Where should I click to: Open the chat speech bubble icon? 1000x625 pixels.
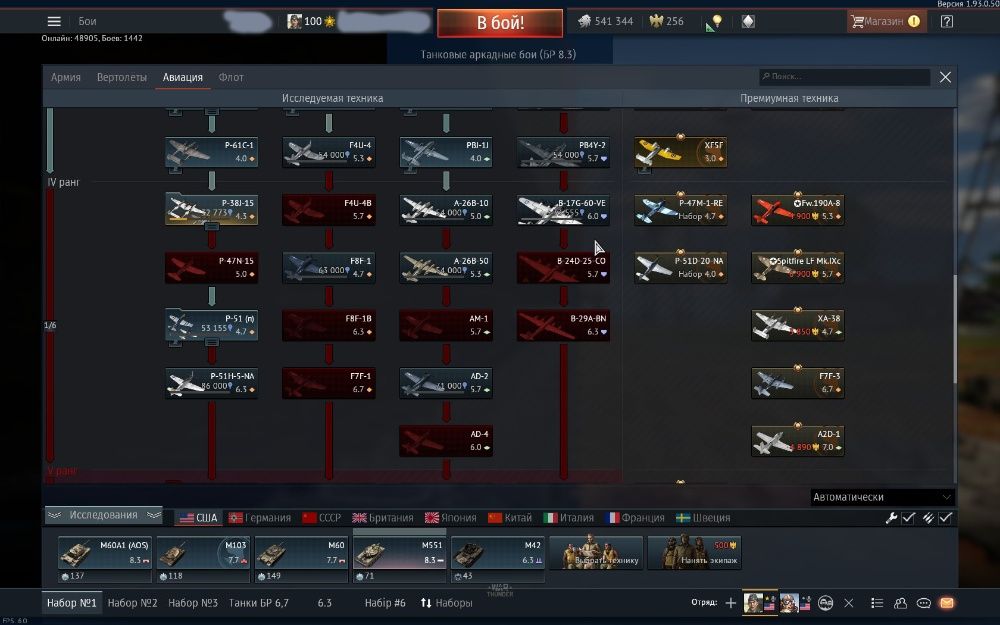[x=923, y=603]
